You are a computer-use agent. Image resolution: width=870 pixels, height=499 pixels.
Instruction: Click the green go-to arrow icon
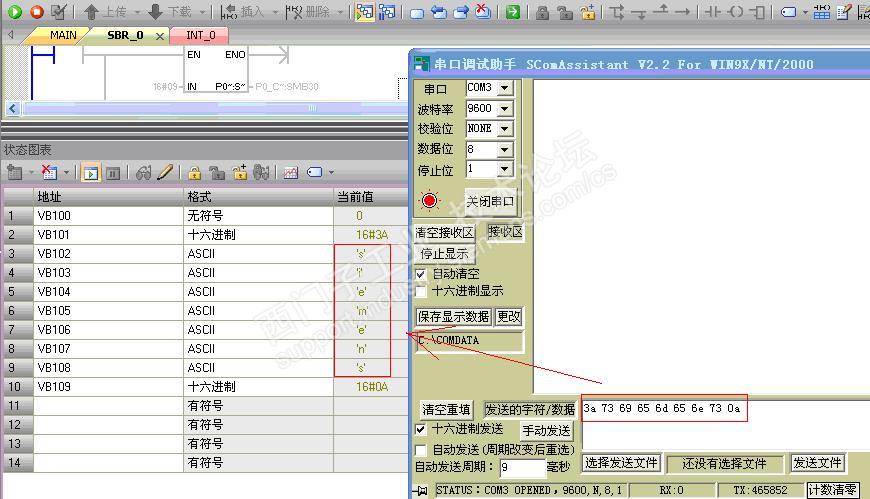pos(513,11)
